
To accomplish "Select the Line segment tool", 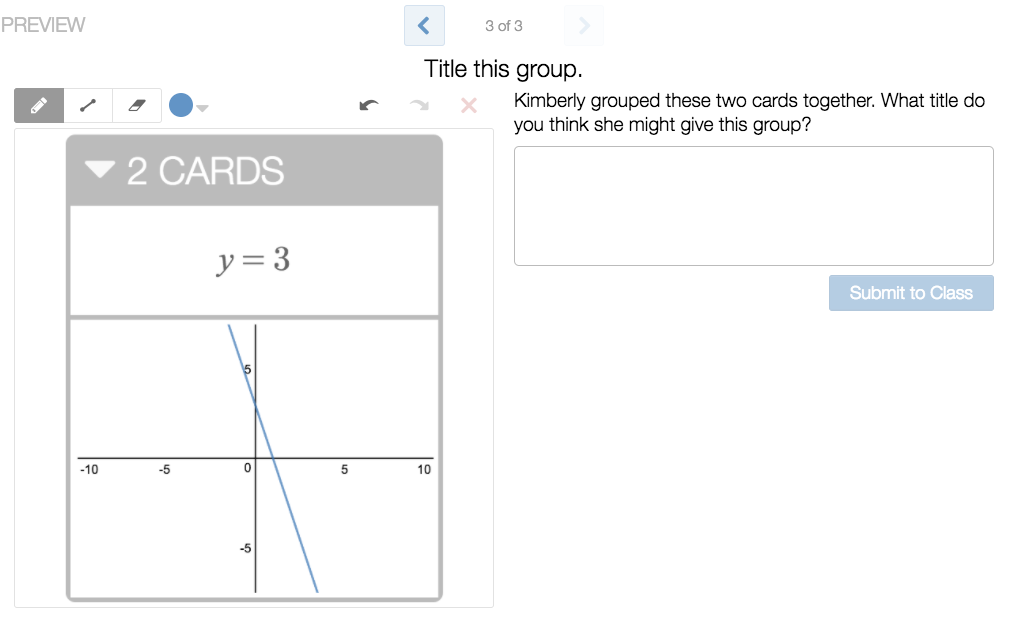I will point(87,104).
